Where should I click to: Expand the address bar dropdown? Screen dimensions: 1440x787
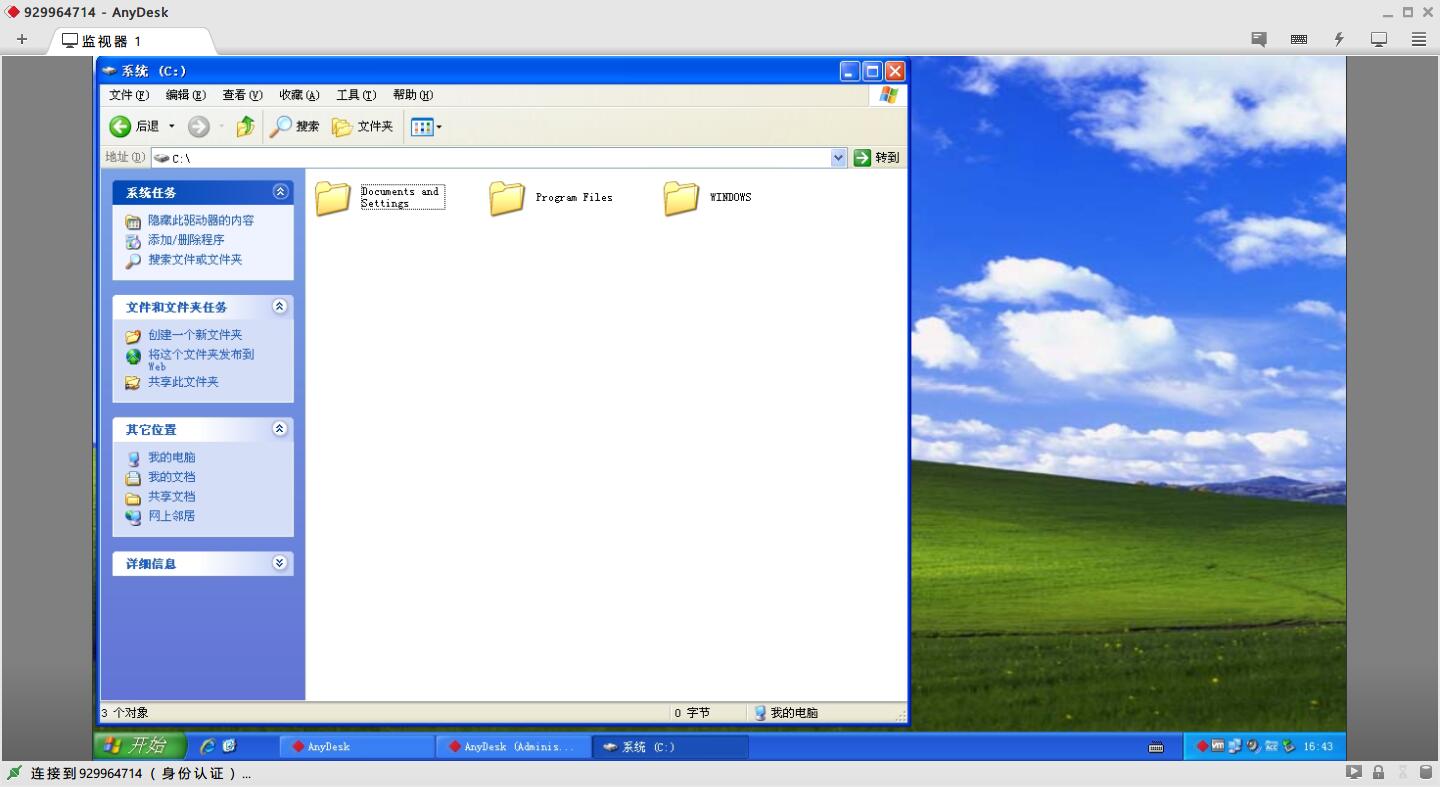click(x=838, y=157)
